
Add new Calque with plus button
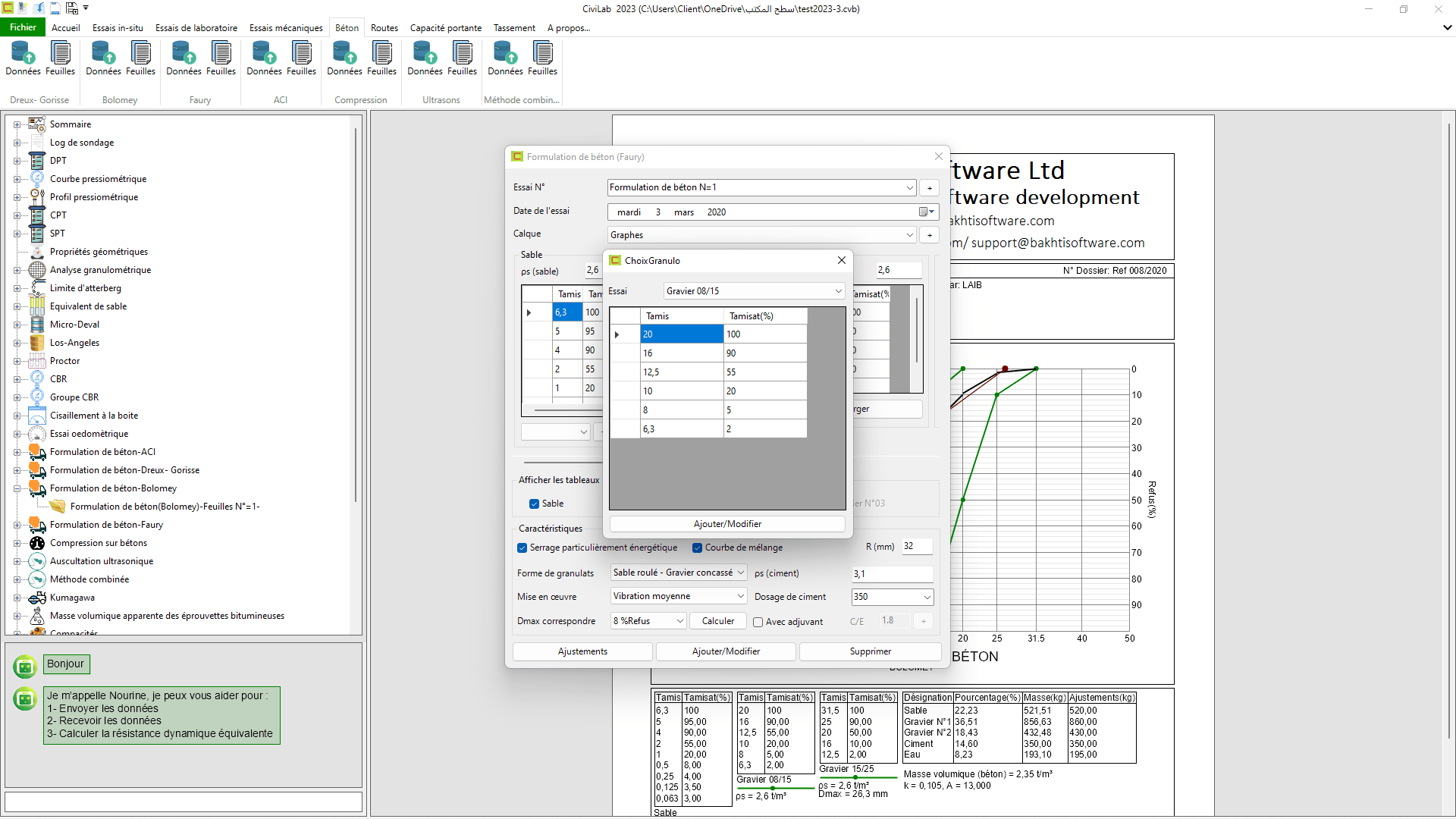(930, 235)
